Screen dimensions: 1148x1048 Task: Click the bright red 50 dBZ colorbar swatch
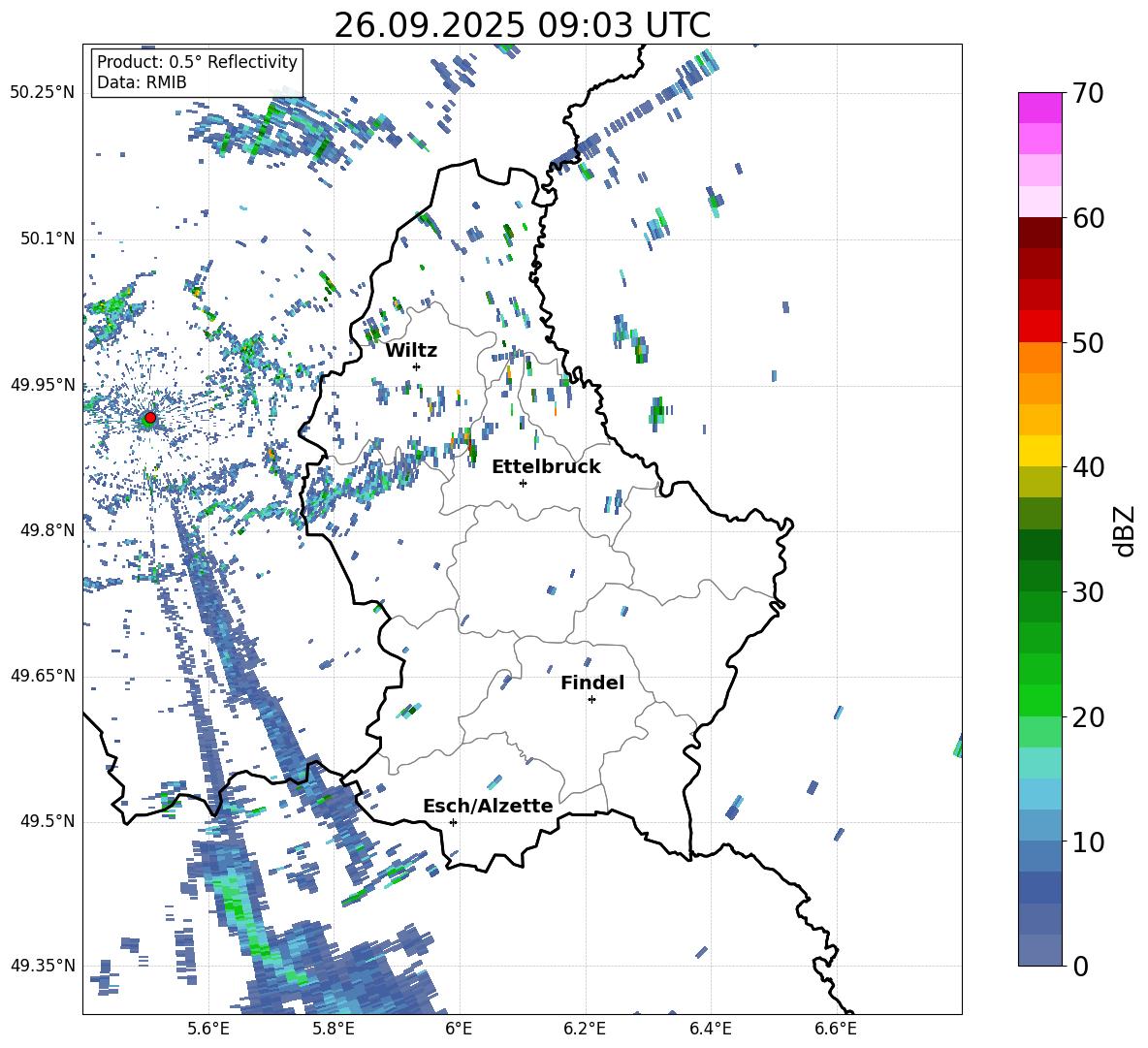coord(1039,326)
